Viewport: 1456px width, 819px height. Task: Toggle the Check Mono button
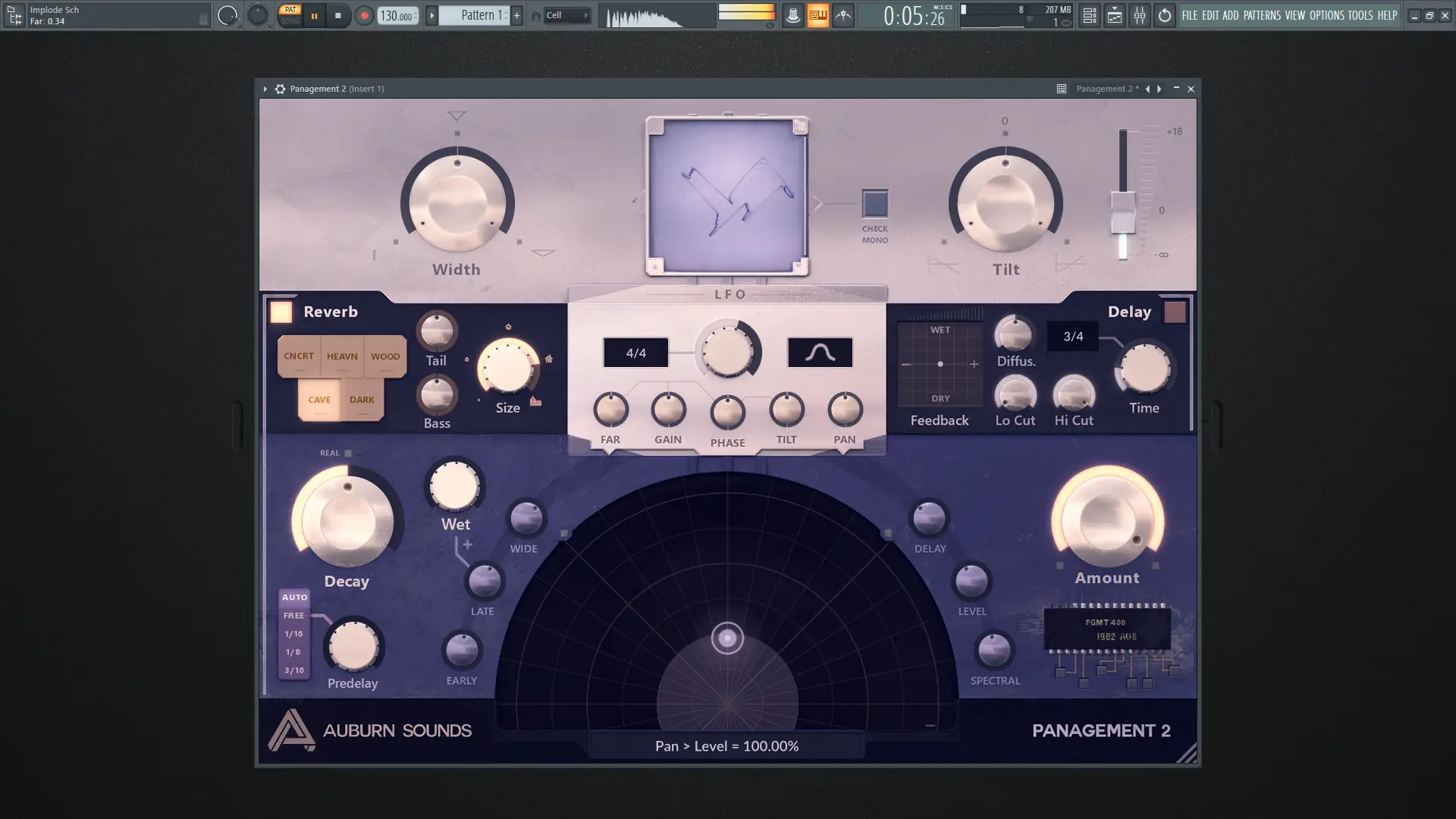pyautogui.click(x=875, y=204)
